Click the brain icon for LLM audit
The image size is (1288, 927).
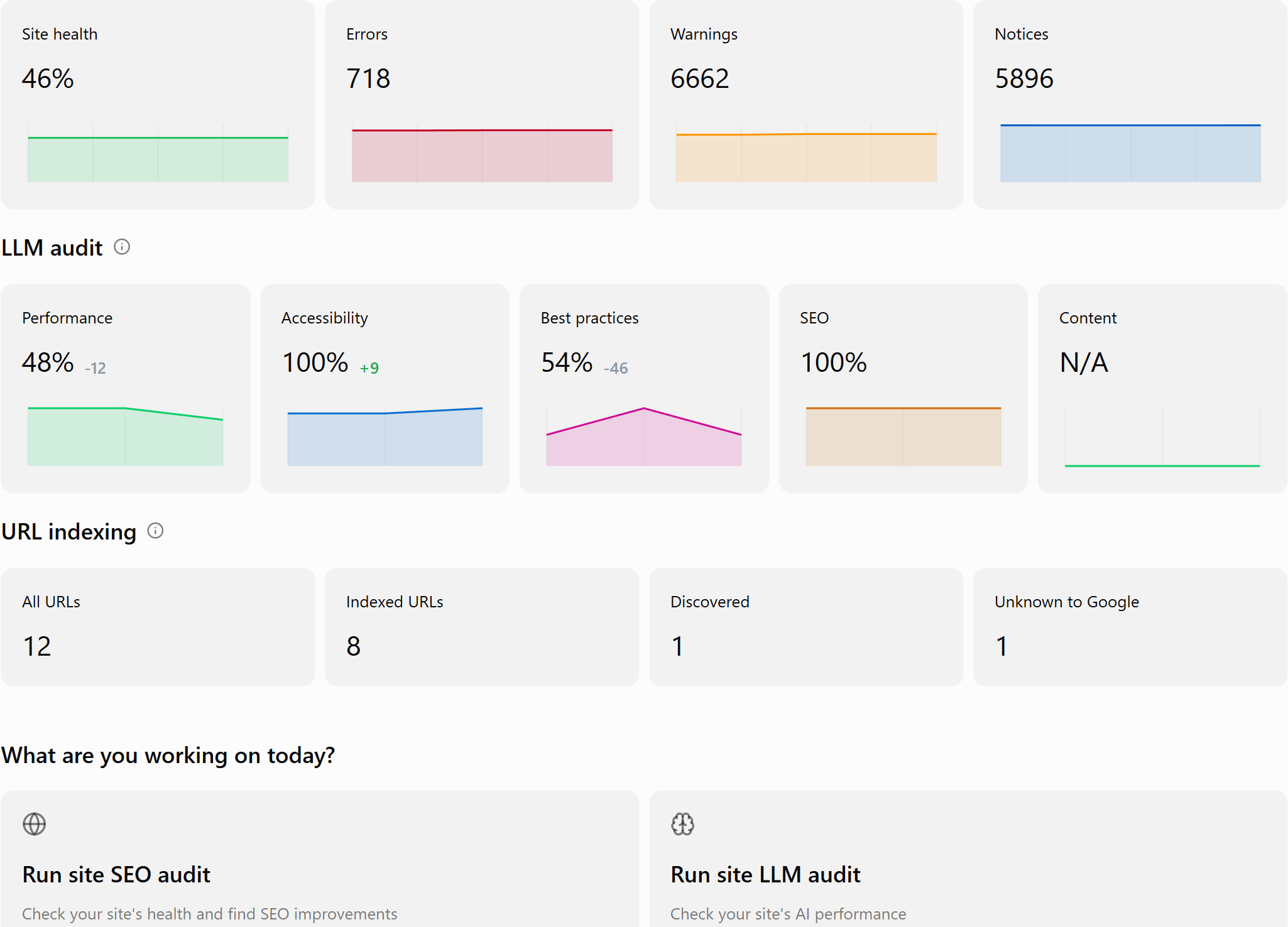coord(682,824)
